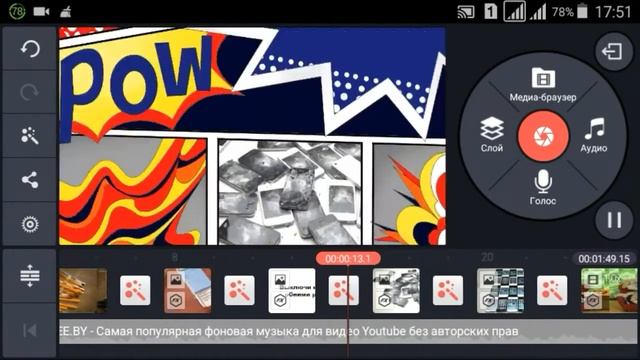The image size is (640, 360).
Task: Start Голос voice recording
Action: [543, 187]
